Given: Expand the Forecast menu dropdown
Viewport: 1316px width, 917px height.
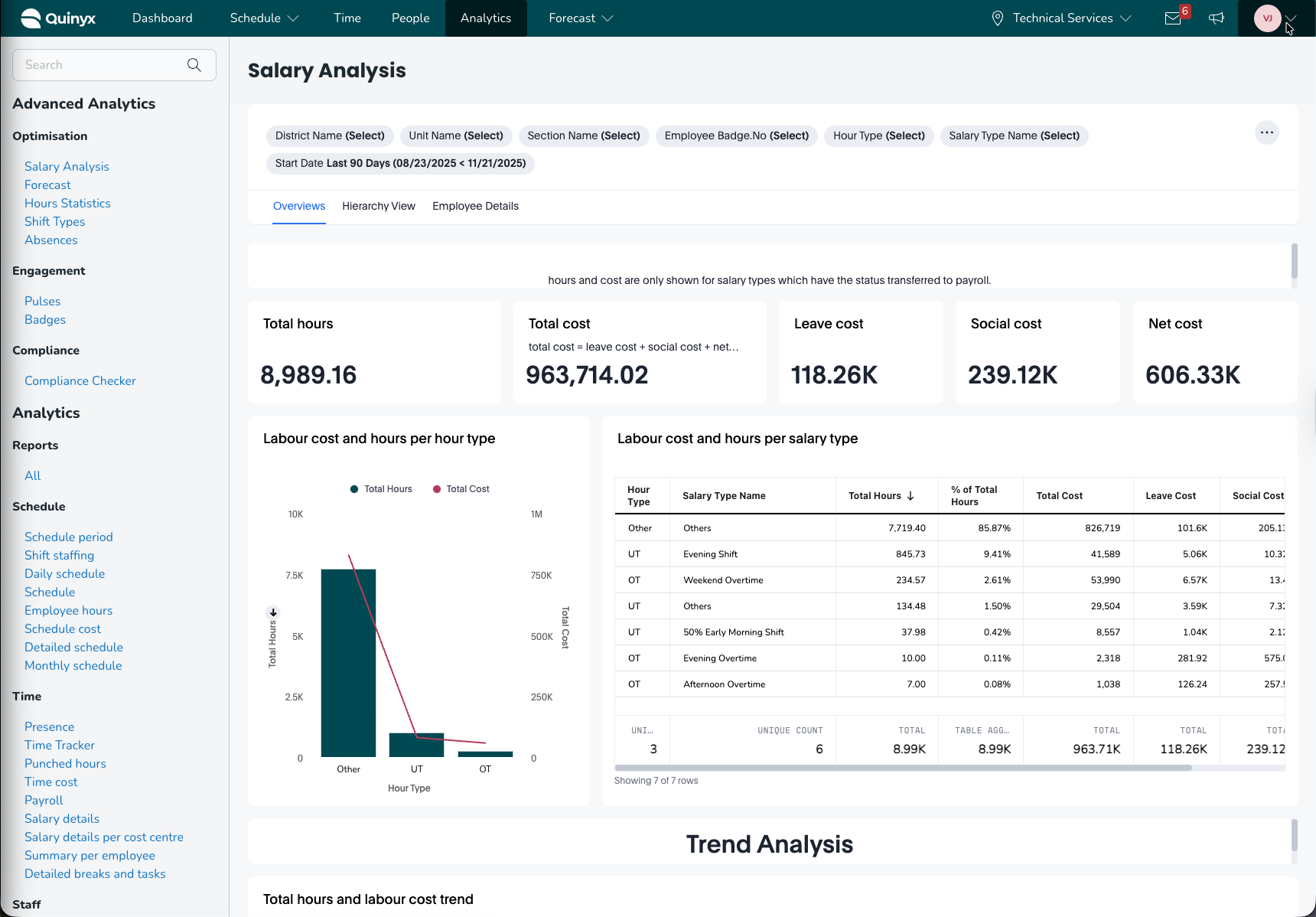Looking at the screenshot, I should pos(581,18).
